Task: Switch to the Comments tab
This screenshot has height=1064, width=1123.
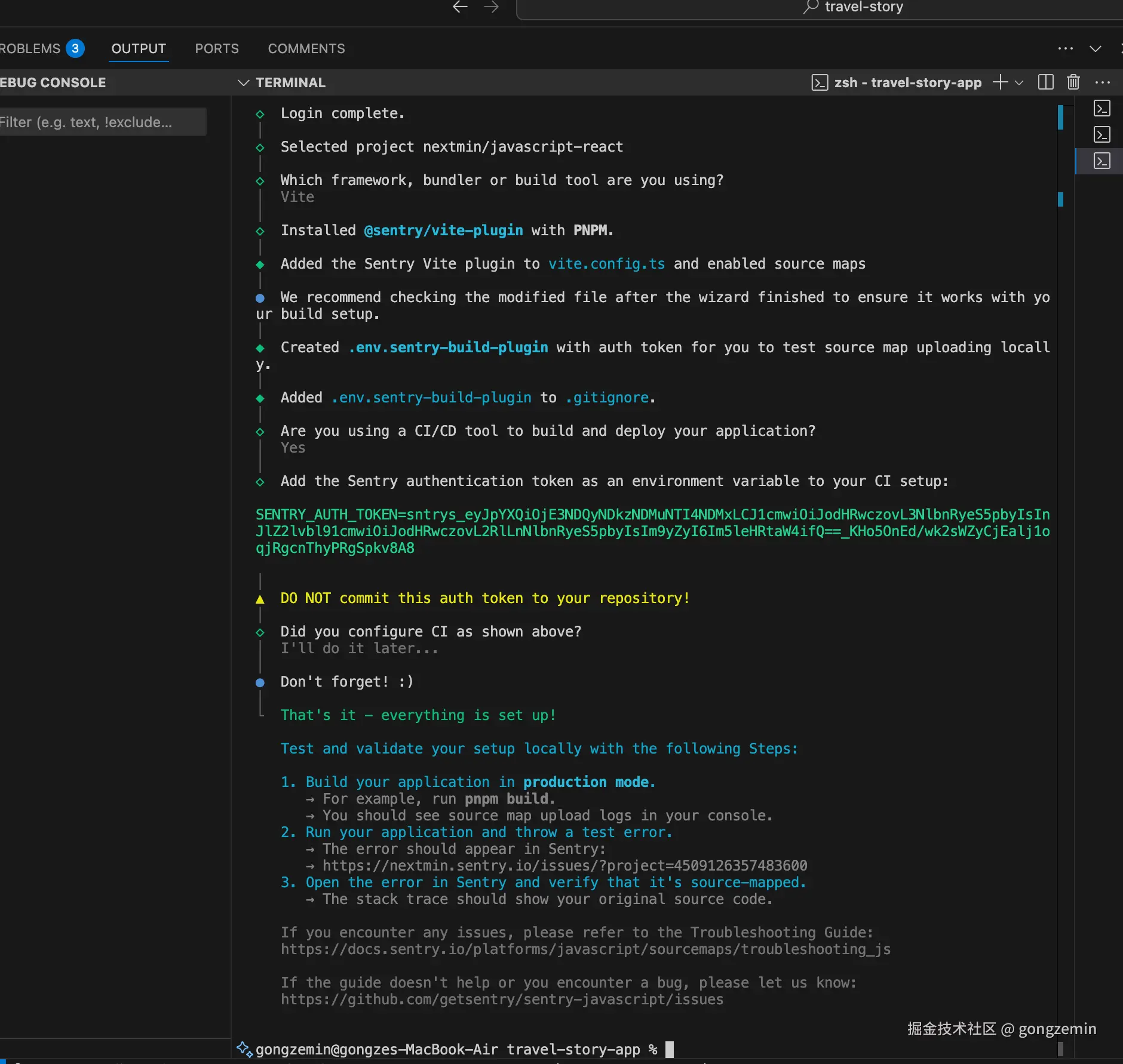Action: tap(306, 48)
